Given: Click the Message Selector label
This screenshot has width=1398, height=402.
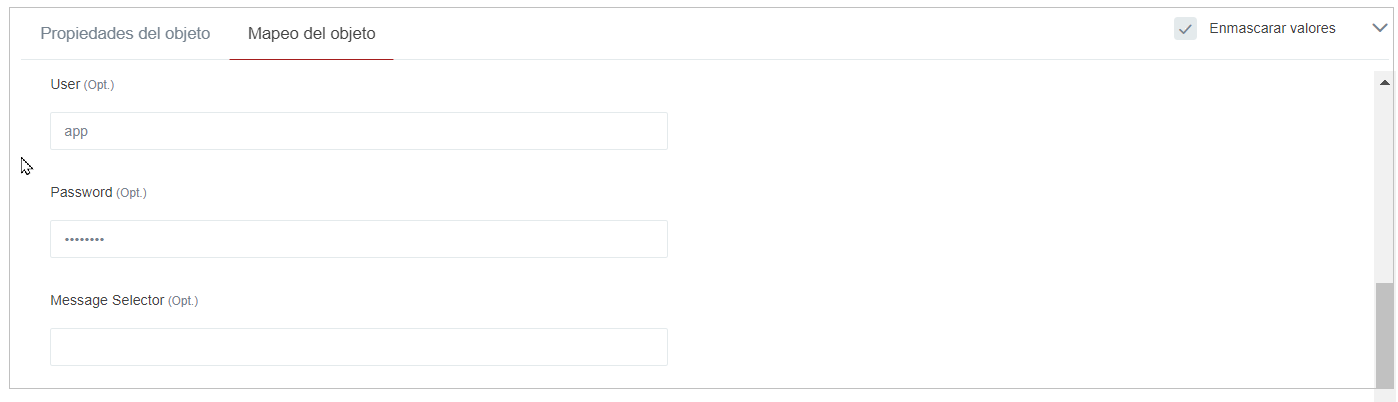Looking at the screenshot, I should tap(107, 300).
